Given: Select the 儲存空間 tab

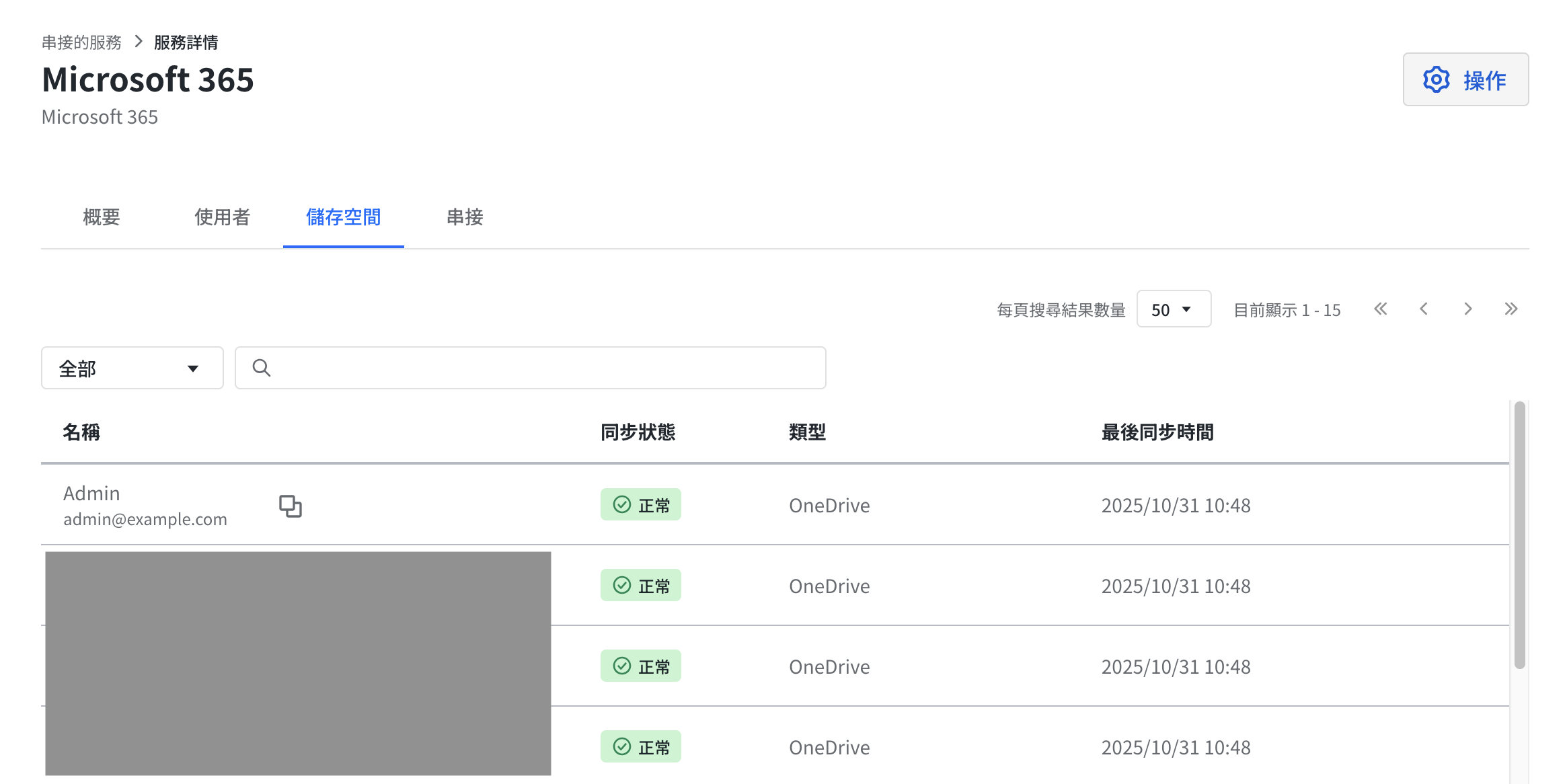Looking at the screenshot, I should coord(344,217).
